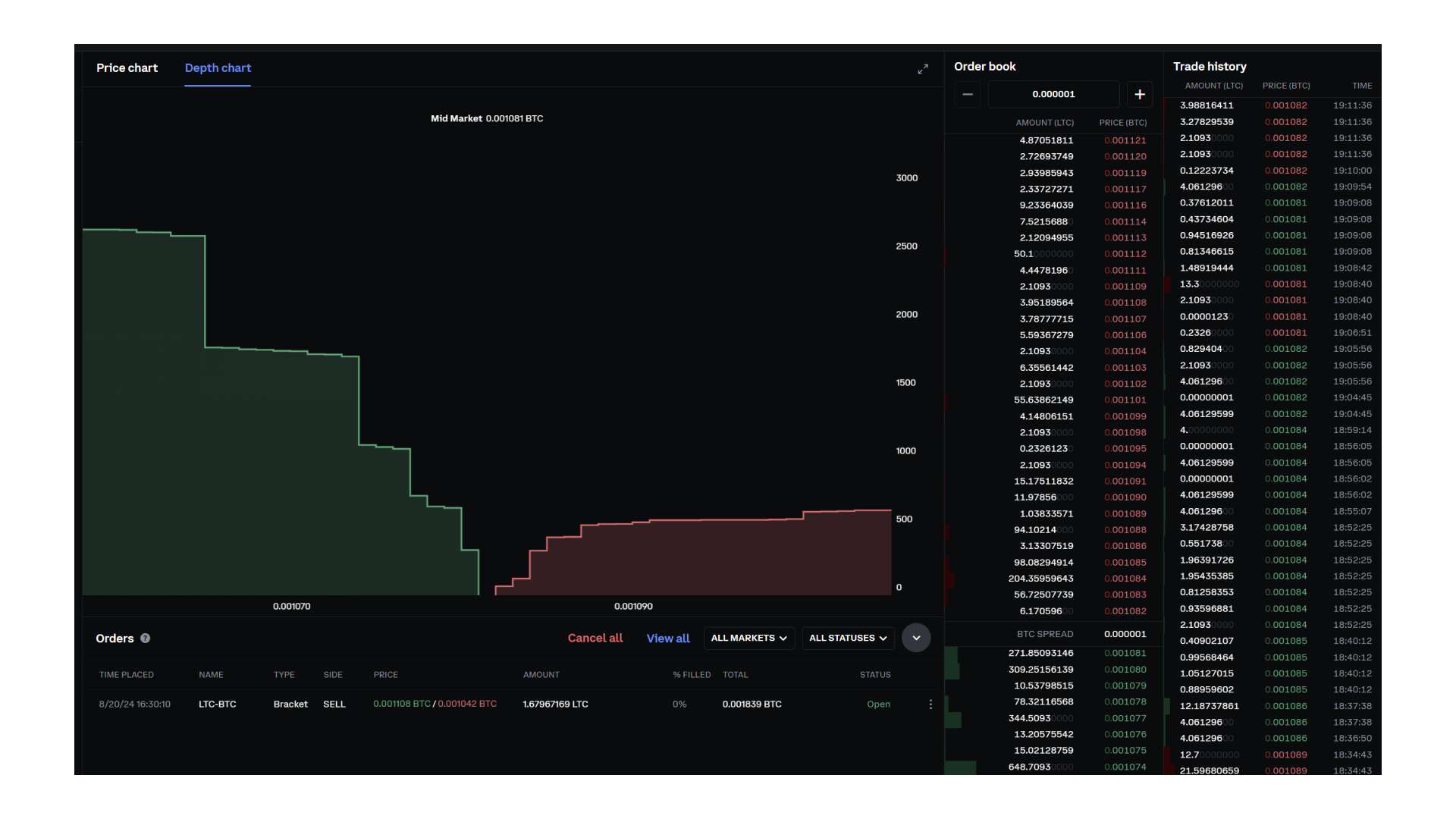
Task: Open the Orders help tooltip icon
Action: (146, 638)
